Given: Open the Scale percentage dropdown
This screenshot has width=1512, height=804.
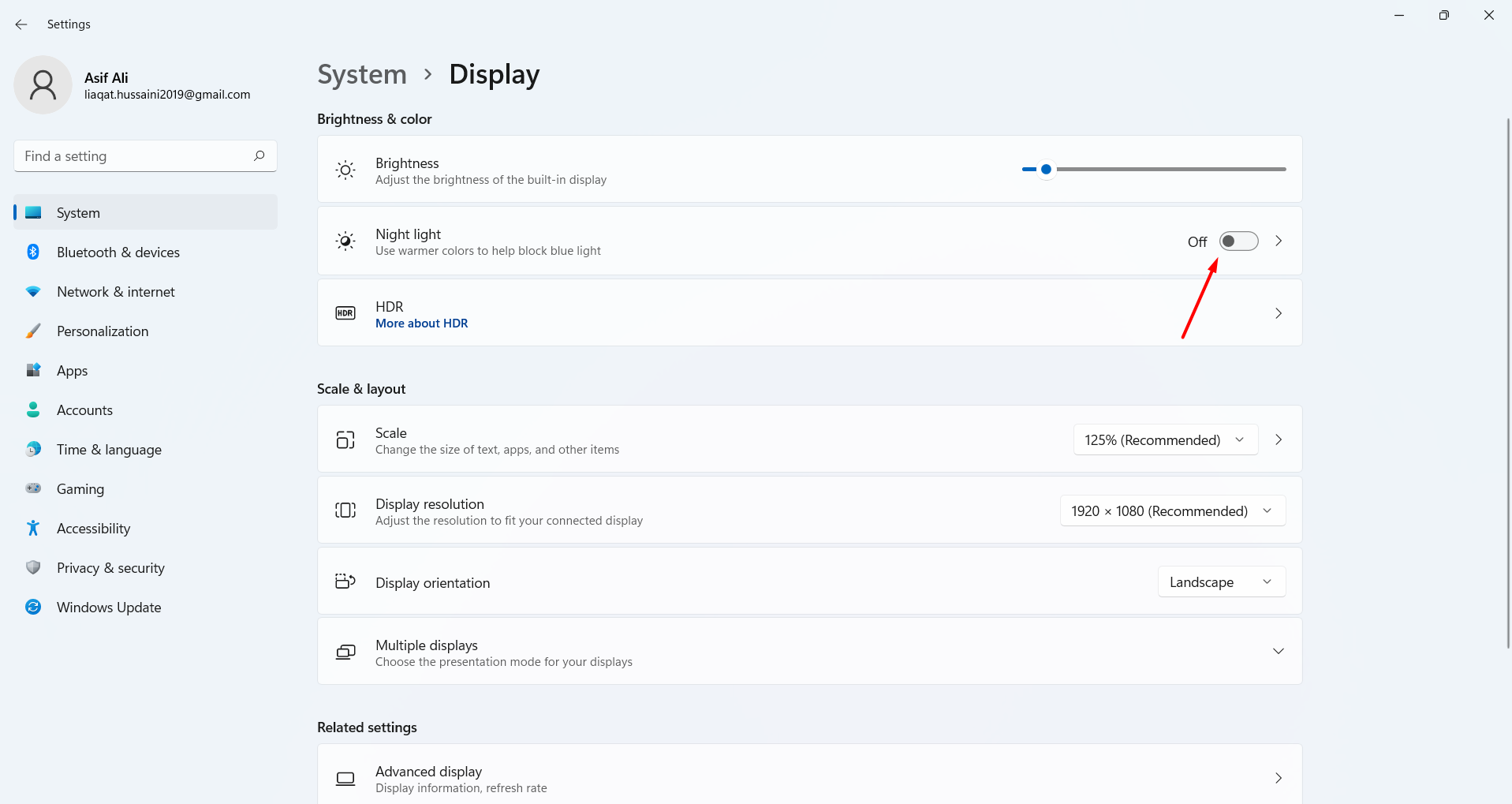Looking at the screenshot, I should click(1165, 439).
